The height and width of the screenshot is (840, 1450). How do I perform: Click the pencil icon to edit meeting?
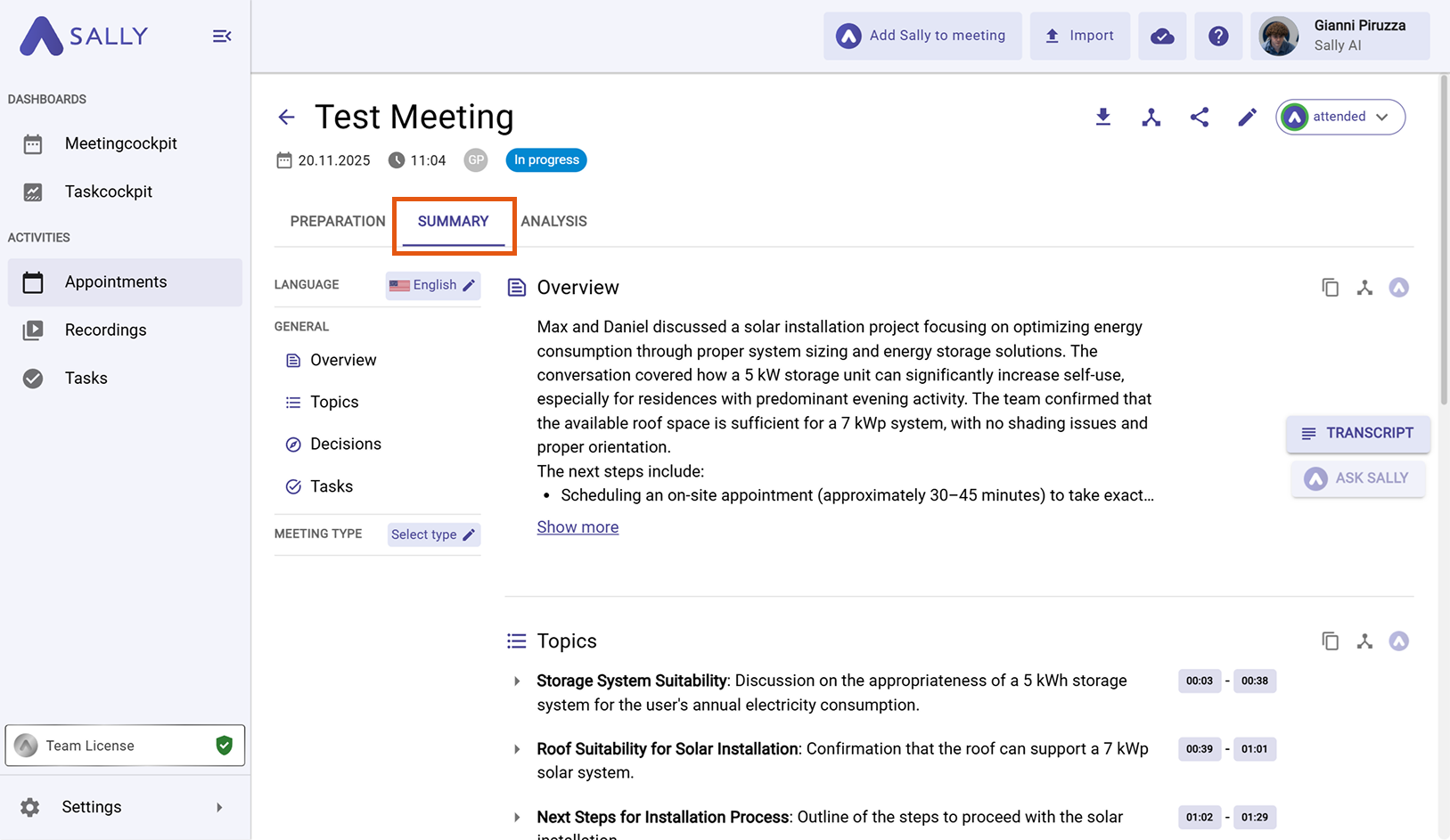1247,117
